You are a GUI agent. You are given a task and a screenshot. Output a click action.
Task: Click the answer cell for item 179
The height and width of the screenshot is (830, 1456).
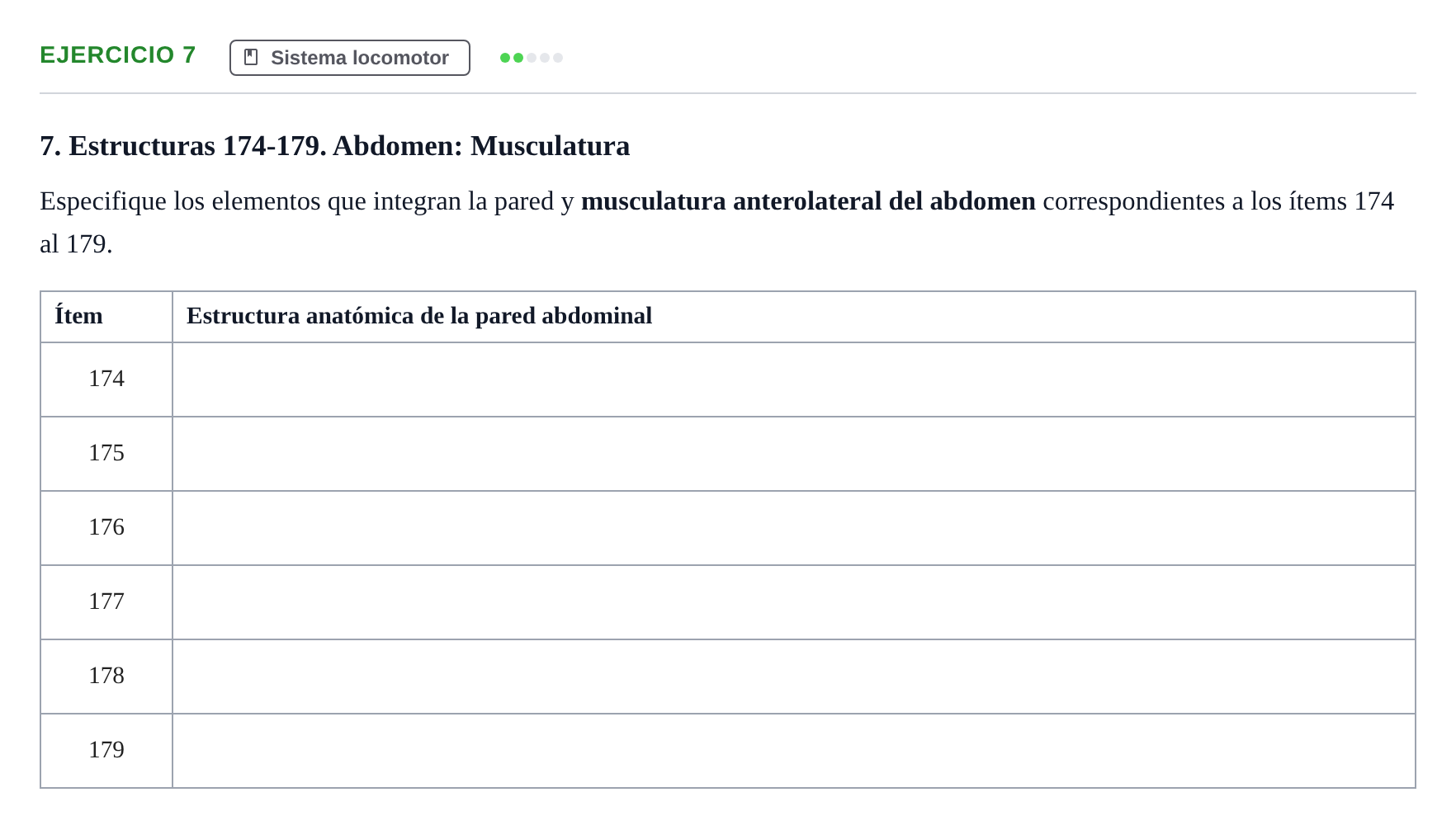(x=794, y=751)
